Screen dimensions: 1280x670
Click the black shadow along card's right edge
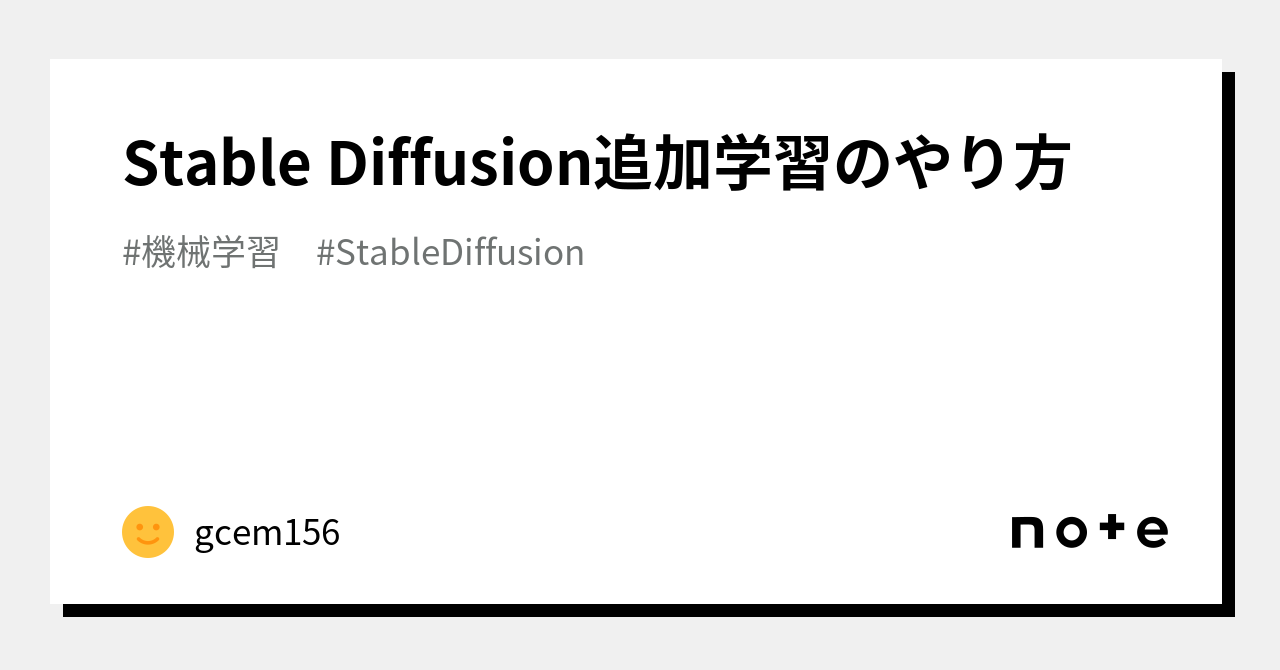pos(1228,340)
